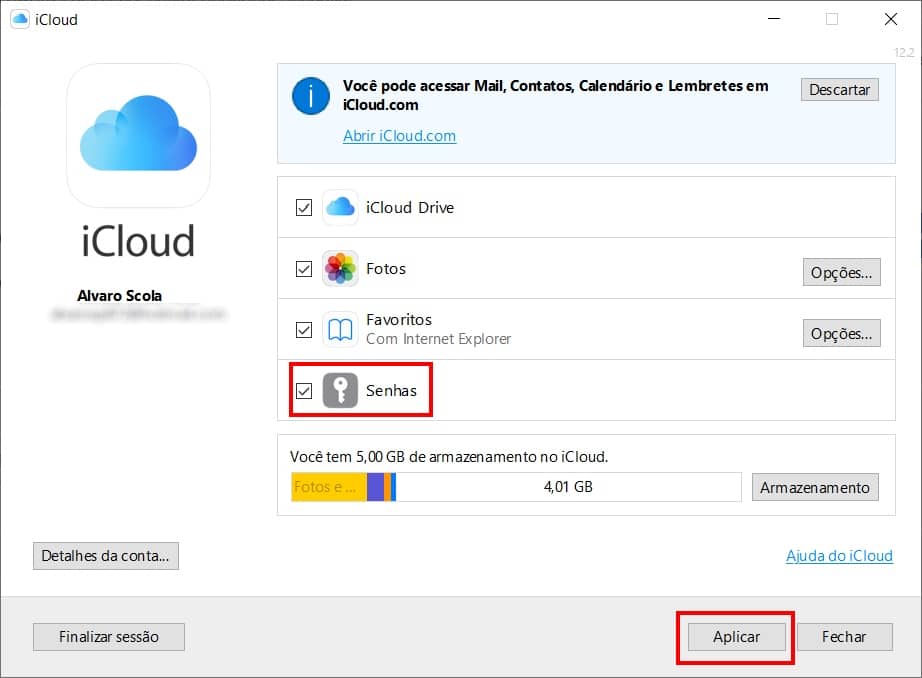Click 'Você tem 5,00 GB de armazenamento' text
Viewport: 922px width, 678px height.
[x=449, y=457]
